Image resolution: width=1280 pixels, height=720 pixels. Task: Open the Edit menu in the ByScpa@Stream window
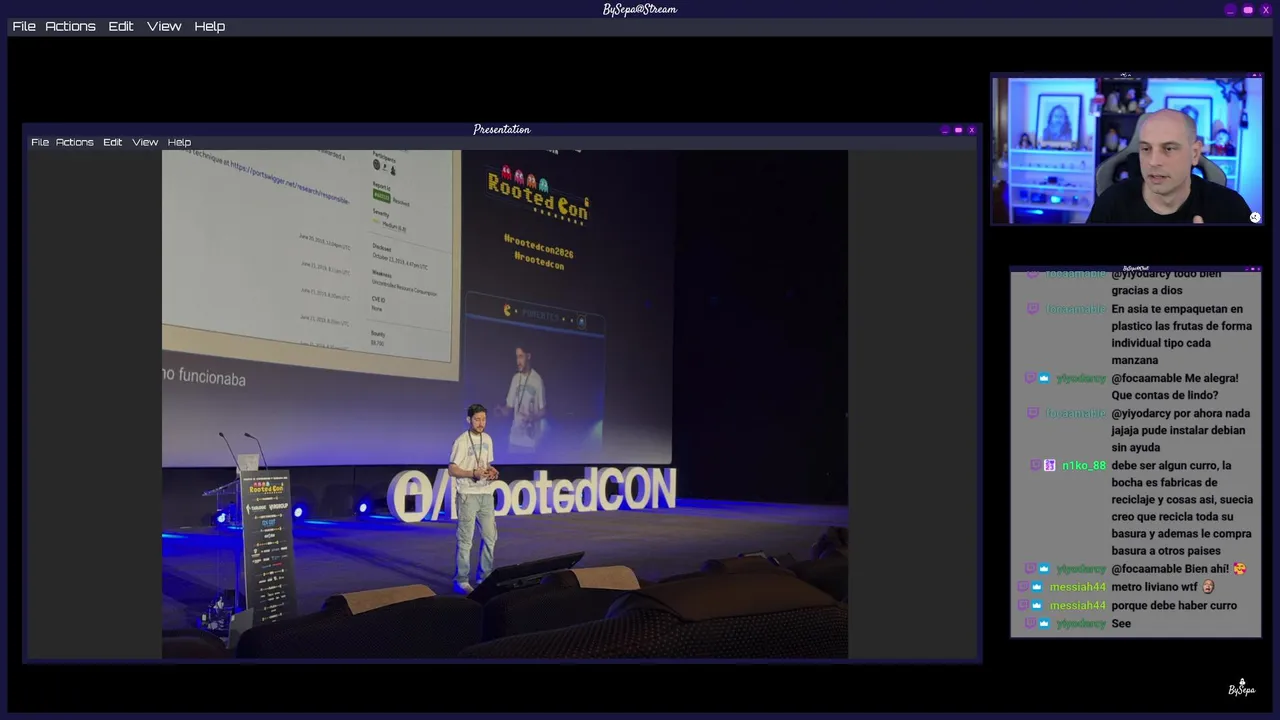point(121,26)
